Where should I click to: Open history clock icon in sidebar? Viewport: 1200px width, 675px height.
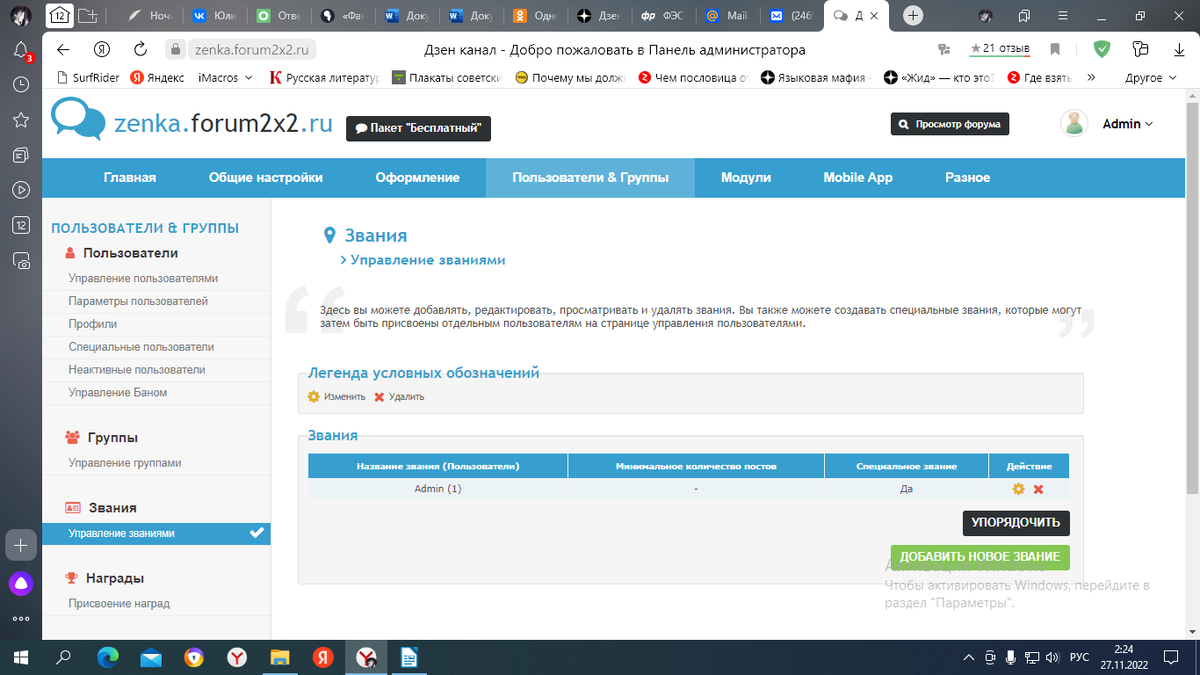coord(21,85)
